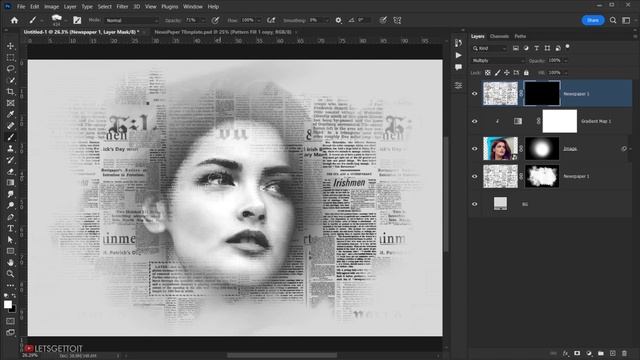Select the Eraser tool
Viewport: 640px width, 360px height.
(11, 171)
